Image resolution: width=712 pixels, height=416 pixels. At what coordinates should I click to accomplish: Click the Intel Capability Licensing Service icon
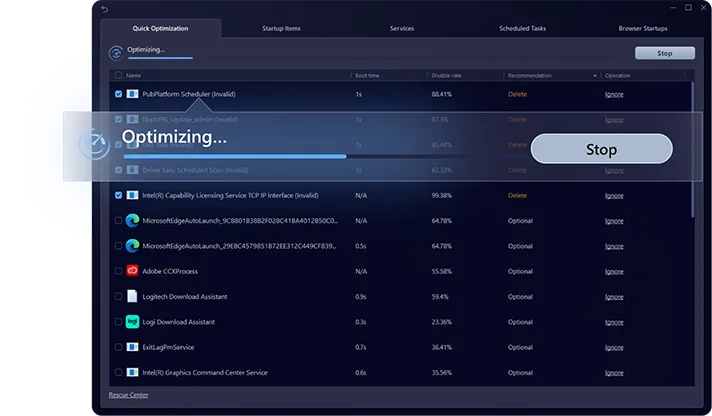click(132, 195)
